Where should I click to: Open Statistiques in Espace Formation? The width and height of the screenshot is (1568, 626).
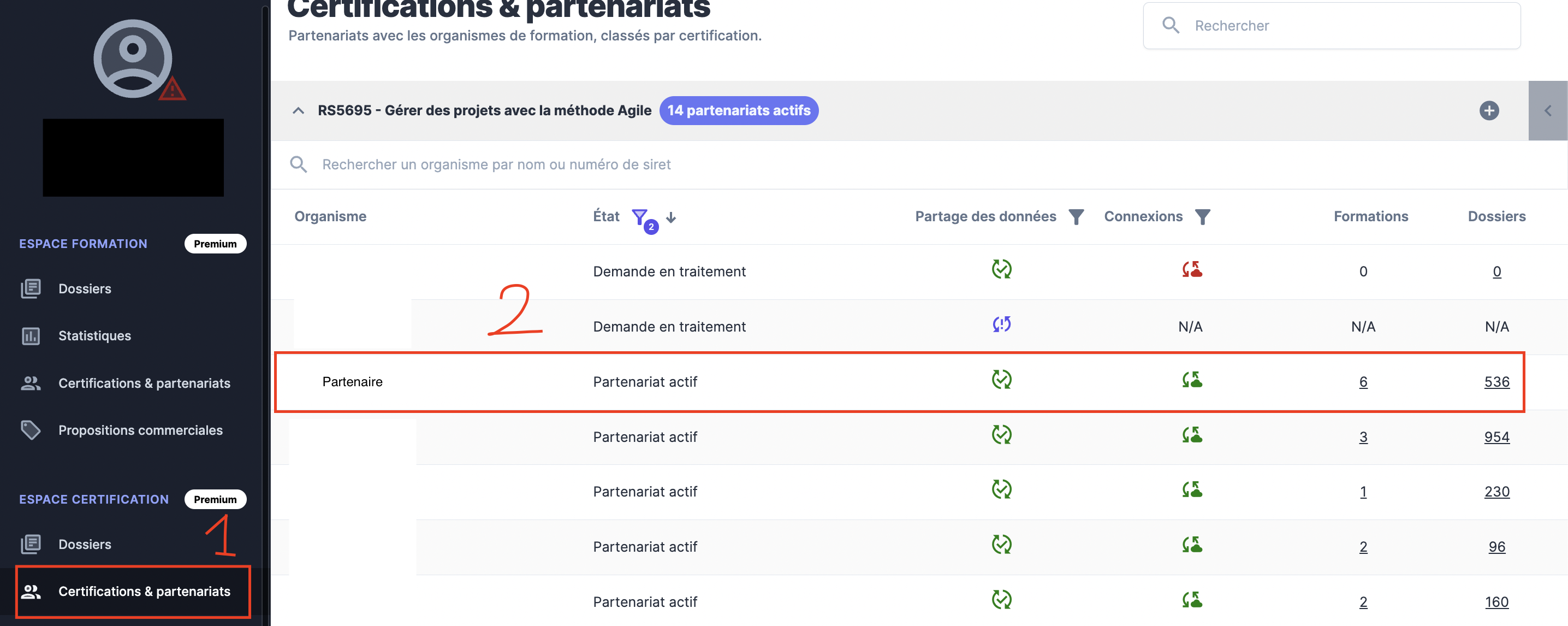(94, 335)
